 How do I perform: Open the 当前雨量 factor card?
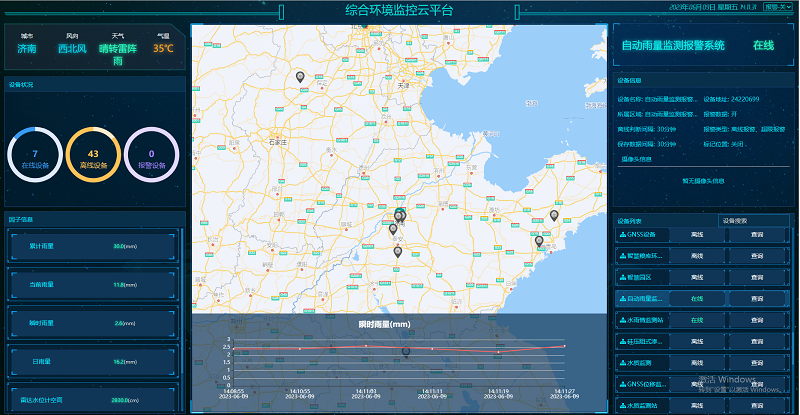point(93,285)
